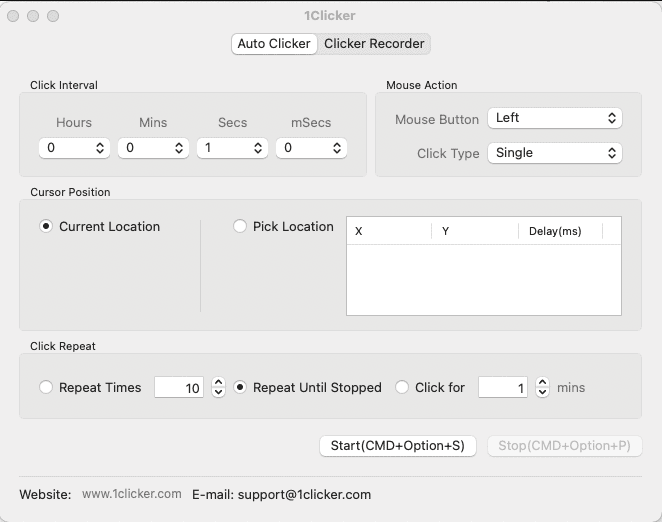Screen dimensions: 662x522
Task: Click the Stop(CMD+Option+P) button
Action: tap(564, 446)
